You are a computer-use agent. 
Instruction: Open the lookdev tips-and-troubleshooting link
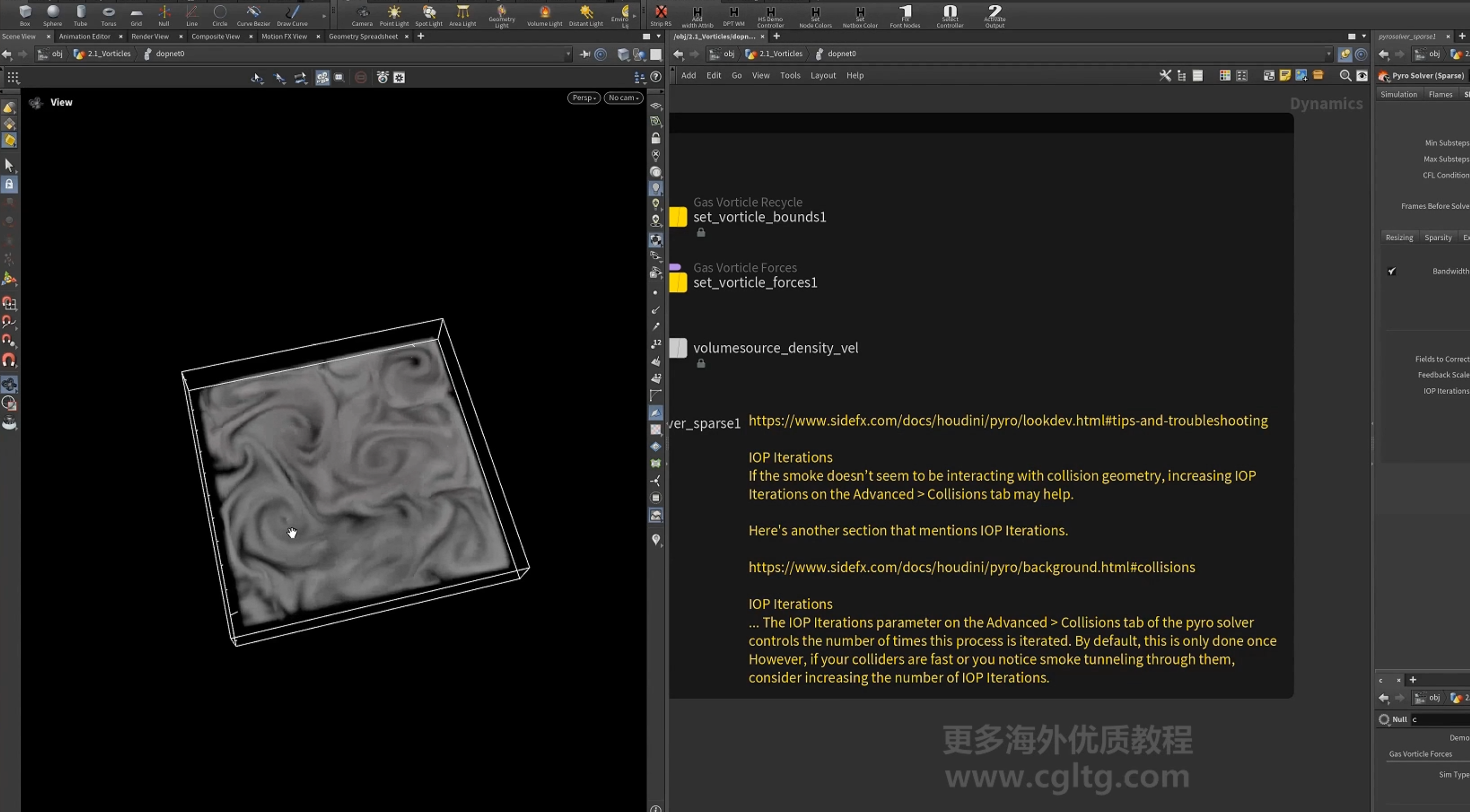[1008, 420]
